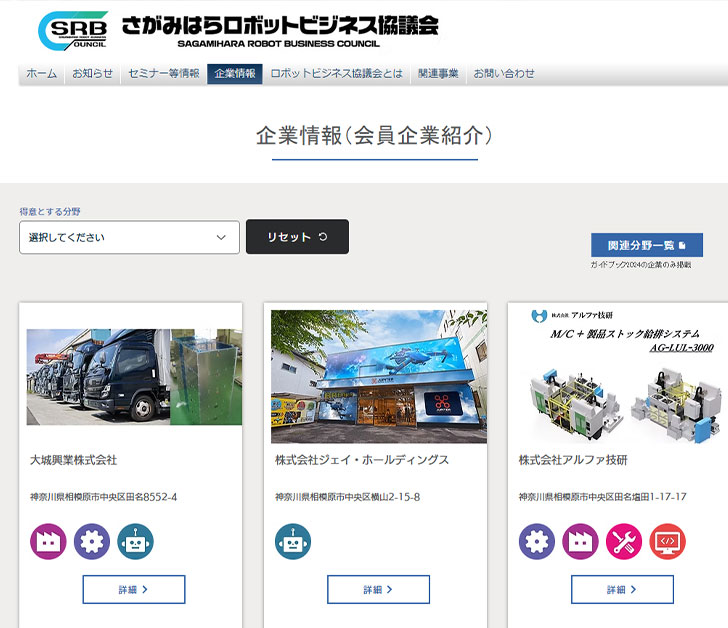Screen dimensions: 728x628
Task: Click the gear icon on 大城興業 card
Action: click(92, 542)
